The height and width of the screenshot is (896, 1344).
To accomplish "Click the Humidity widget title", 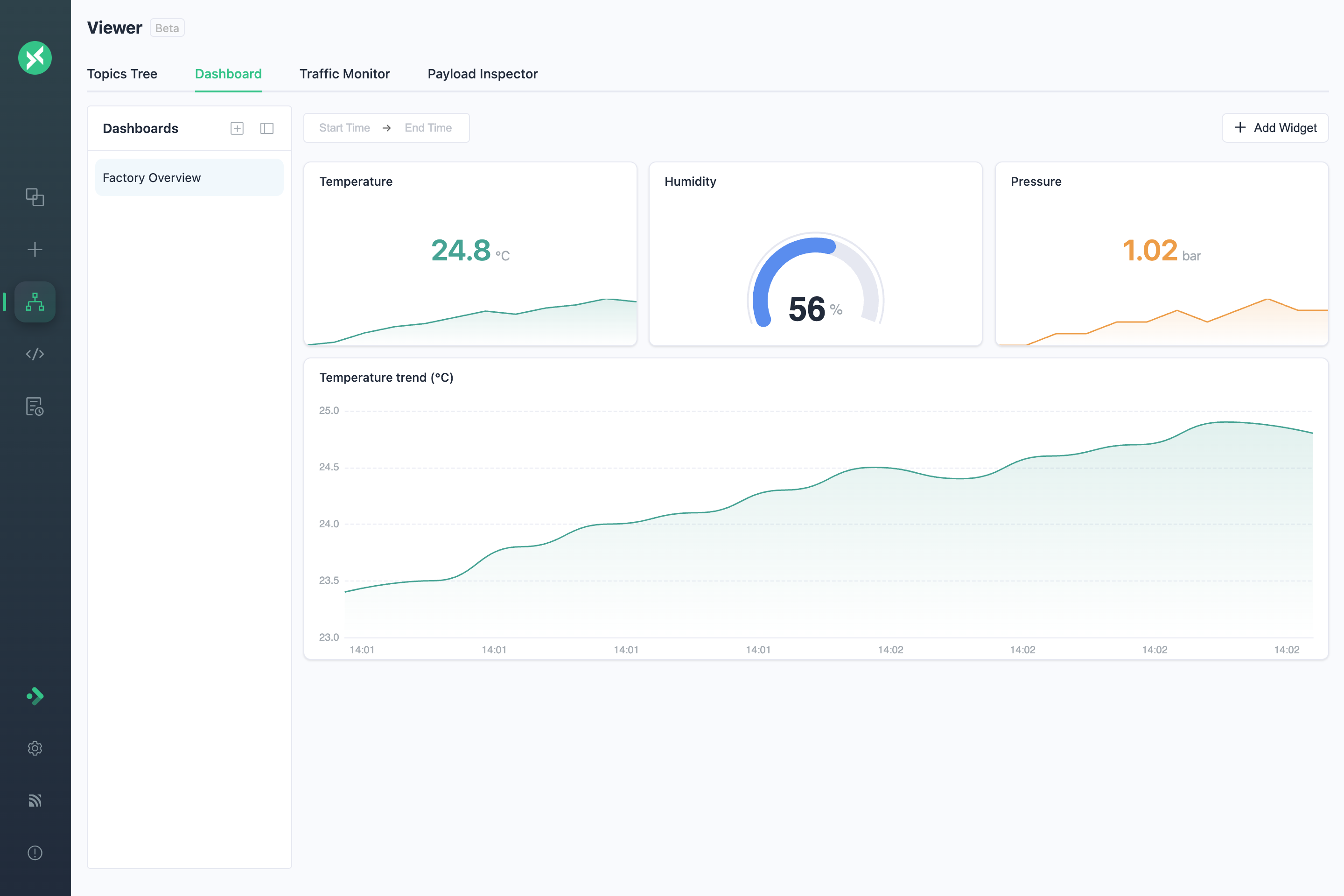I will tap(690, 182).
